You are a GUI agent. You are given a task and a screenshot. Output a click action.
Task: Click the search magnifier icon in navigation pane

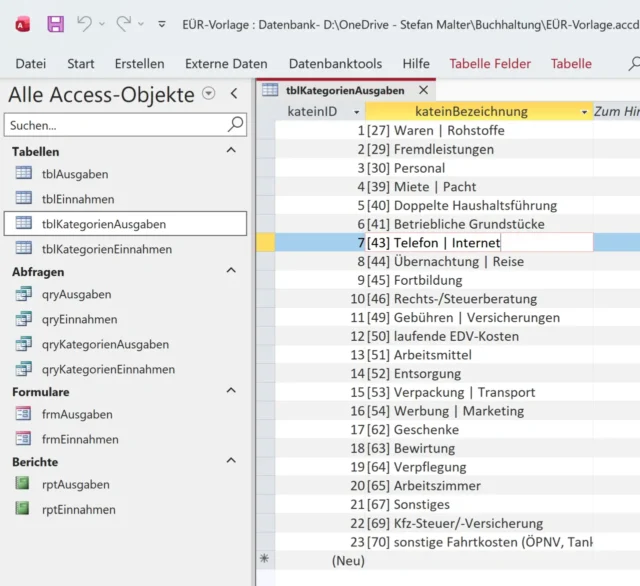[235, 125]
